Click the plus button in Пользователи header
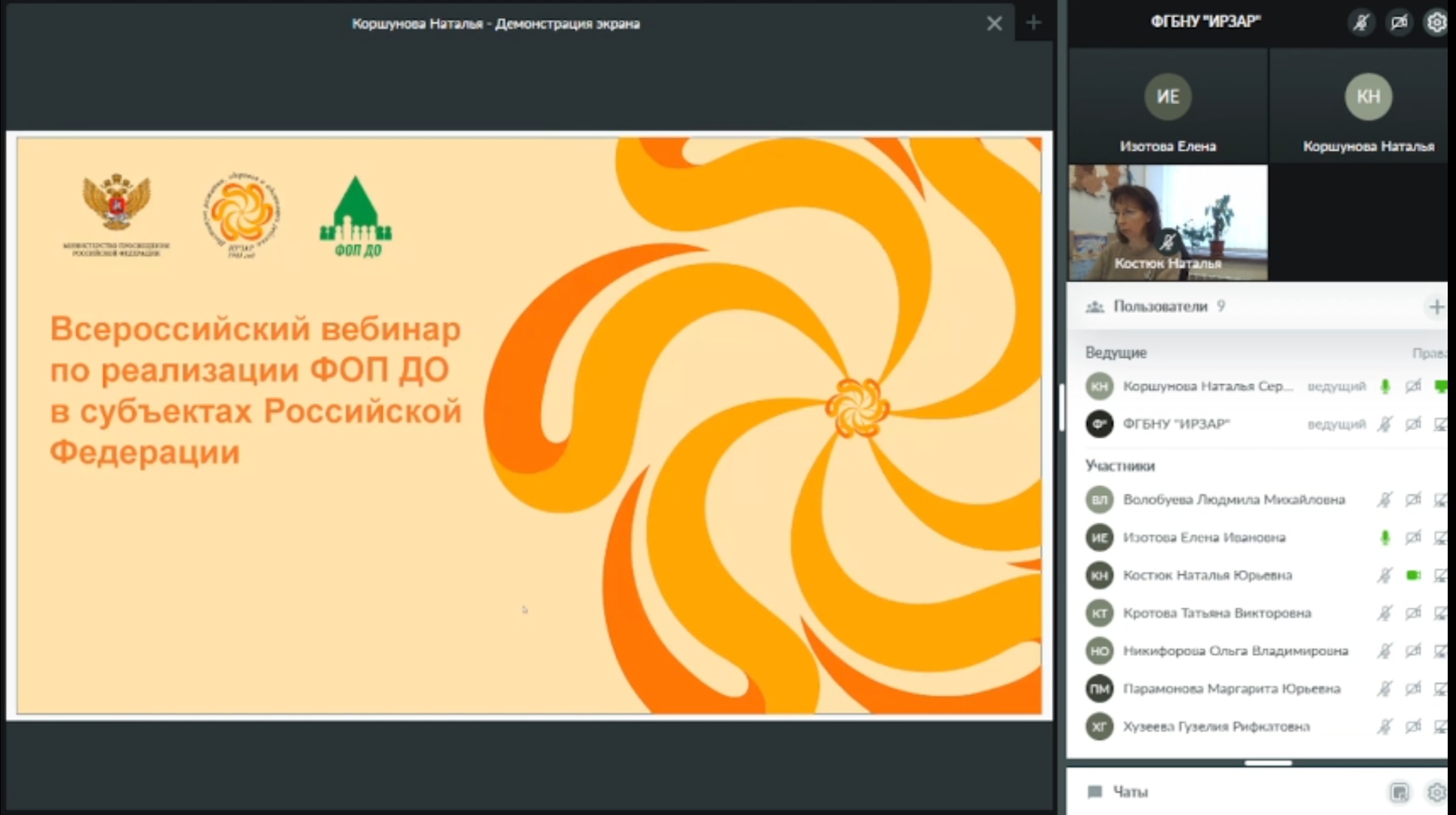This screenshot has height=815, width=1456. click(x=1436, y=307)
